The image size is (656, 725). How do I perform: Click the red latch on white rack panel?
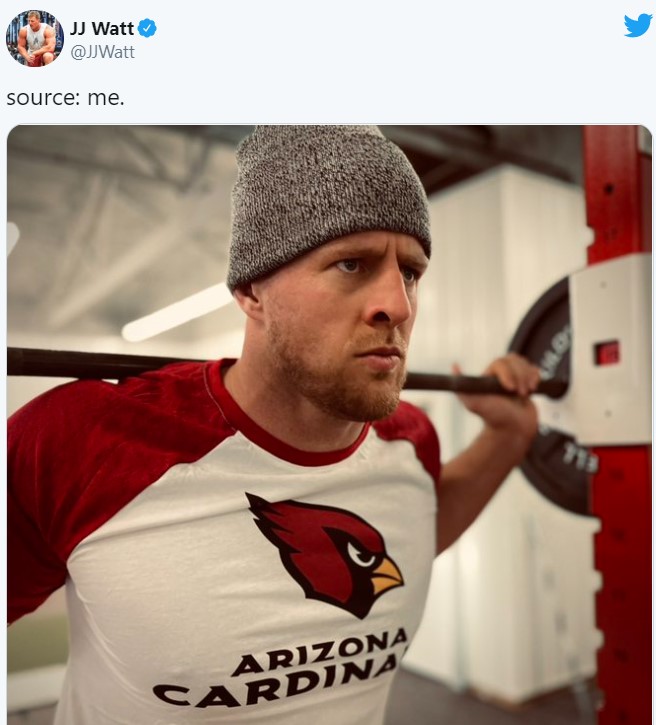[607, 353]
